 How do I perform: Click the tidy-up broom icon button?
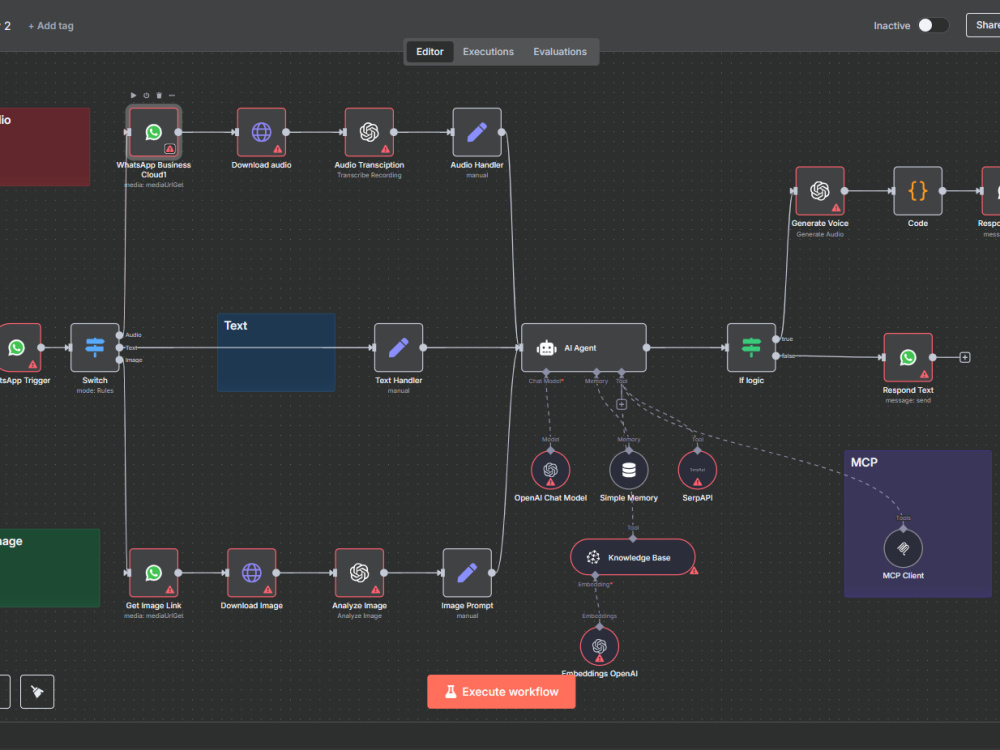[x=37, y=692]
